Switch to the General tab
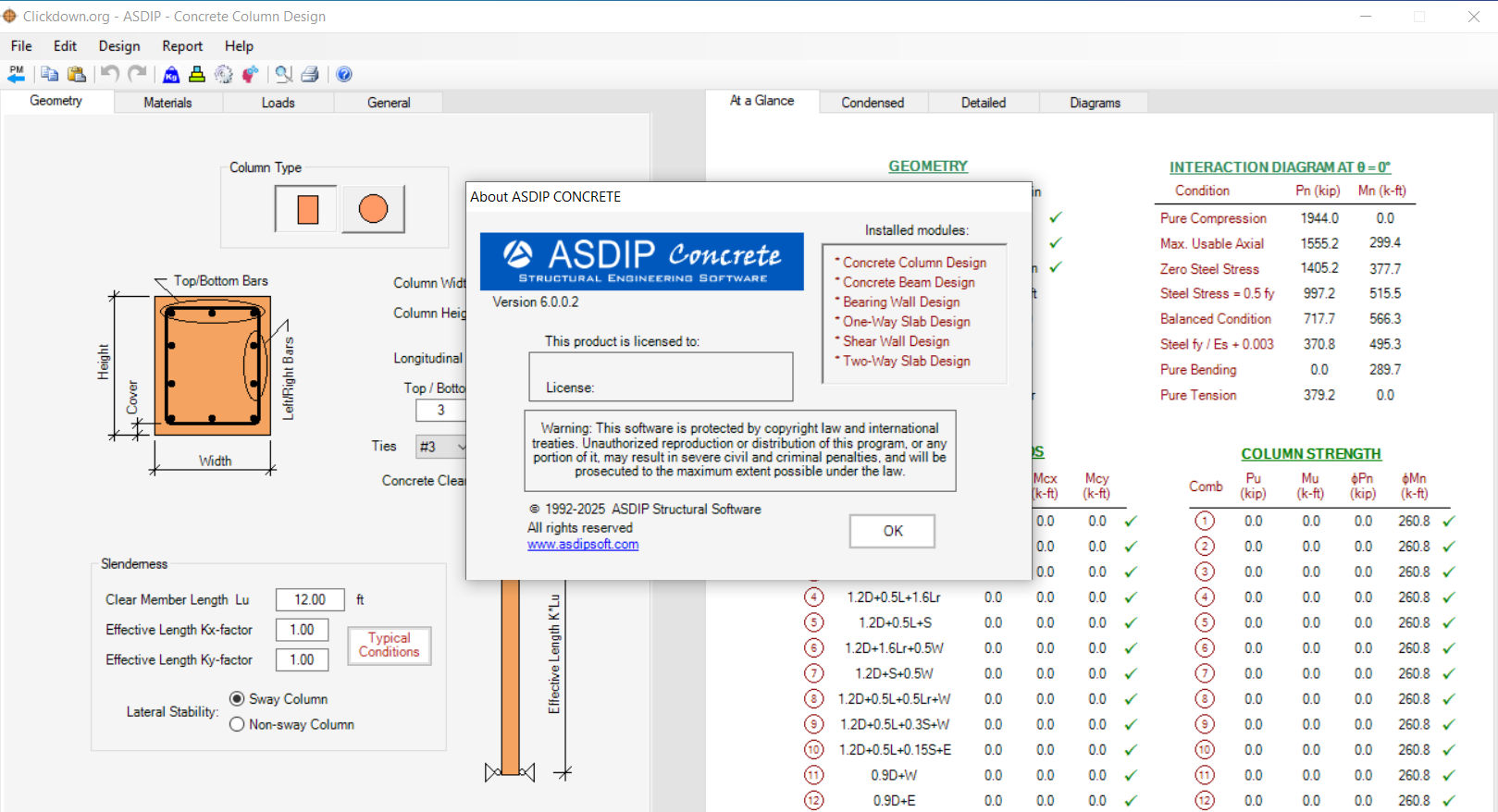Image resolution: width=1498 pixels, height=812 pixels. 389,103
